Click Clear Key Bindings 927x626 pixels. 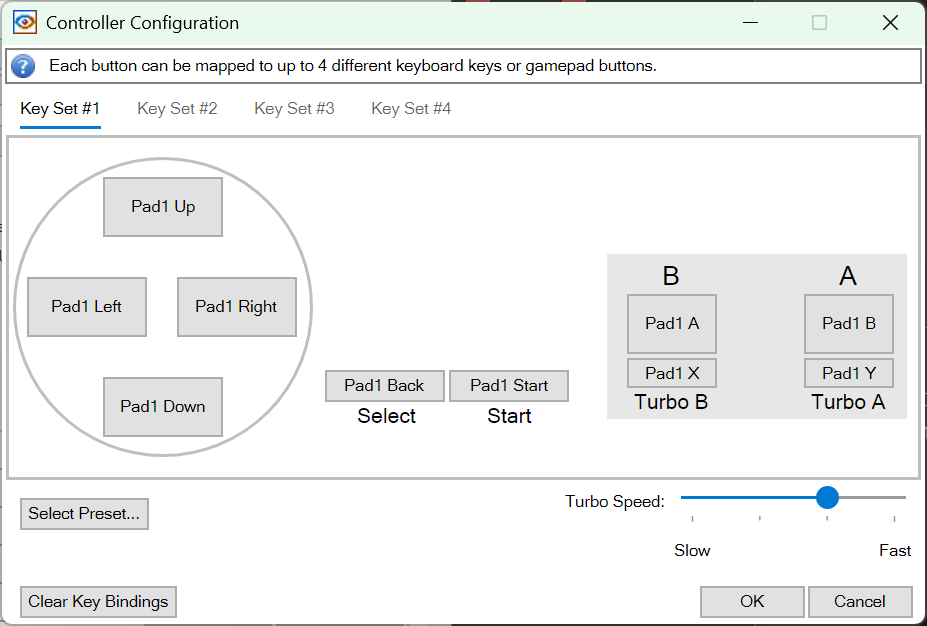tap(97, 601)
